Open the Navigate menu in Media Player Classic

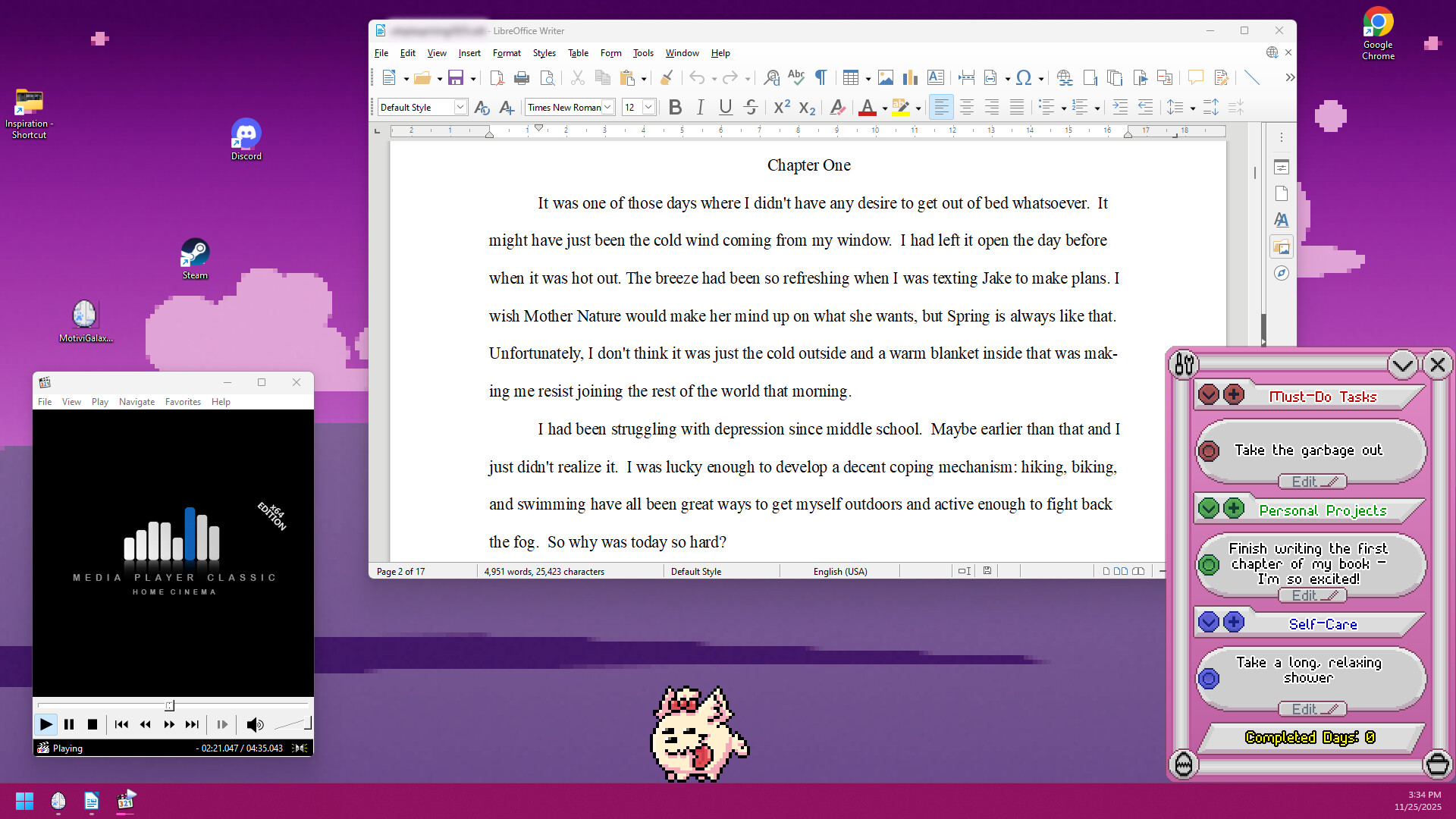[x=136, y=402]
